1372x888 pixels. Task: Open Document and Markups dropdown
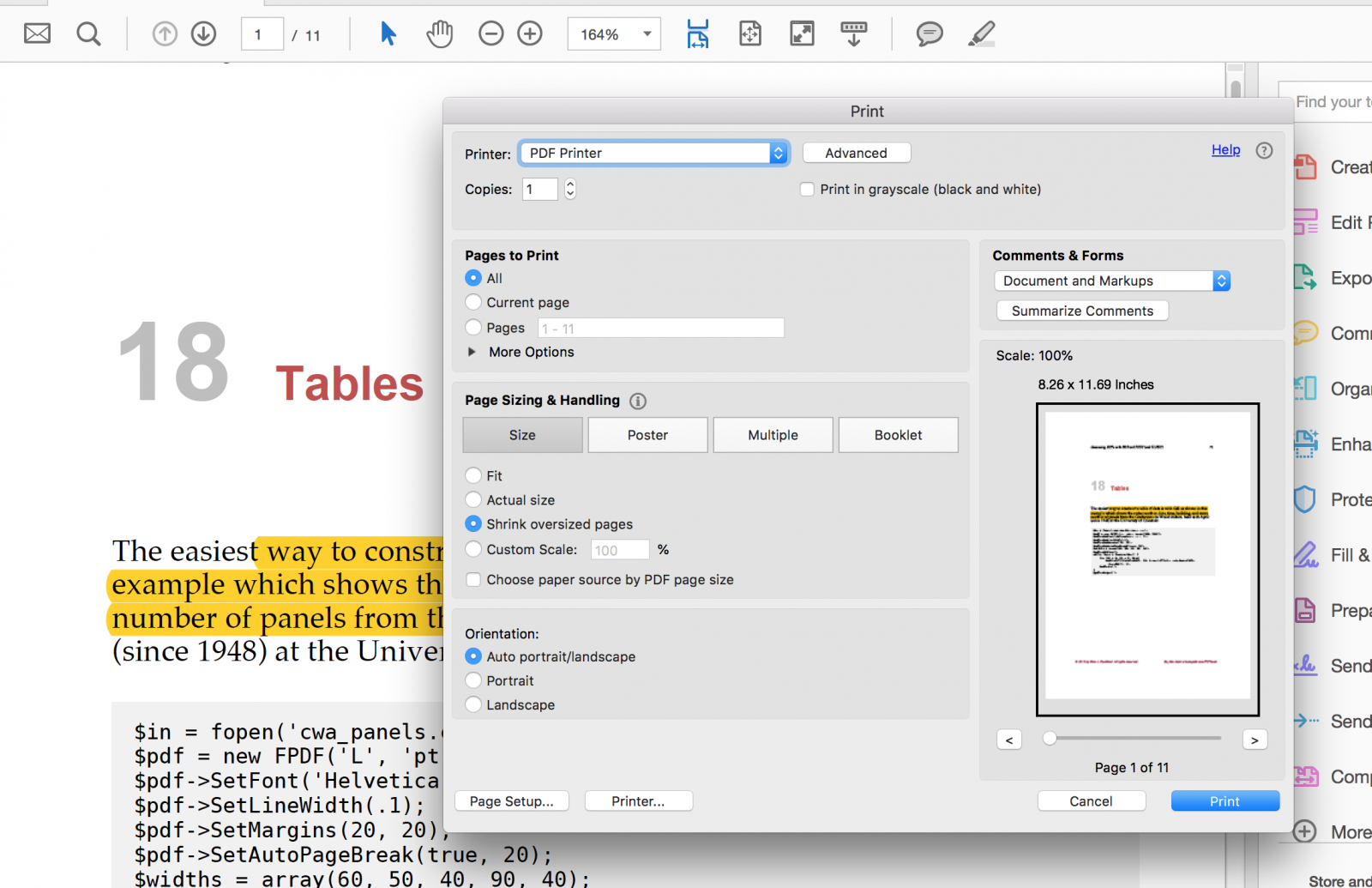pos(1112,281)
